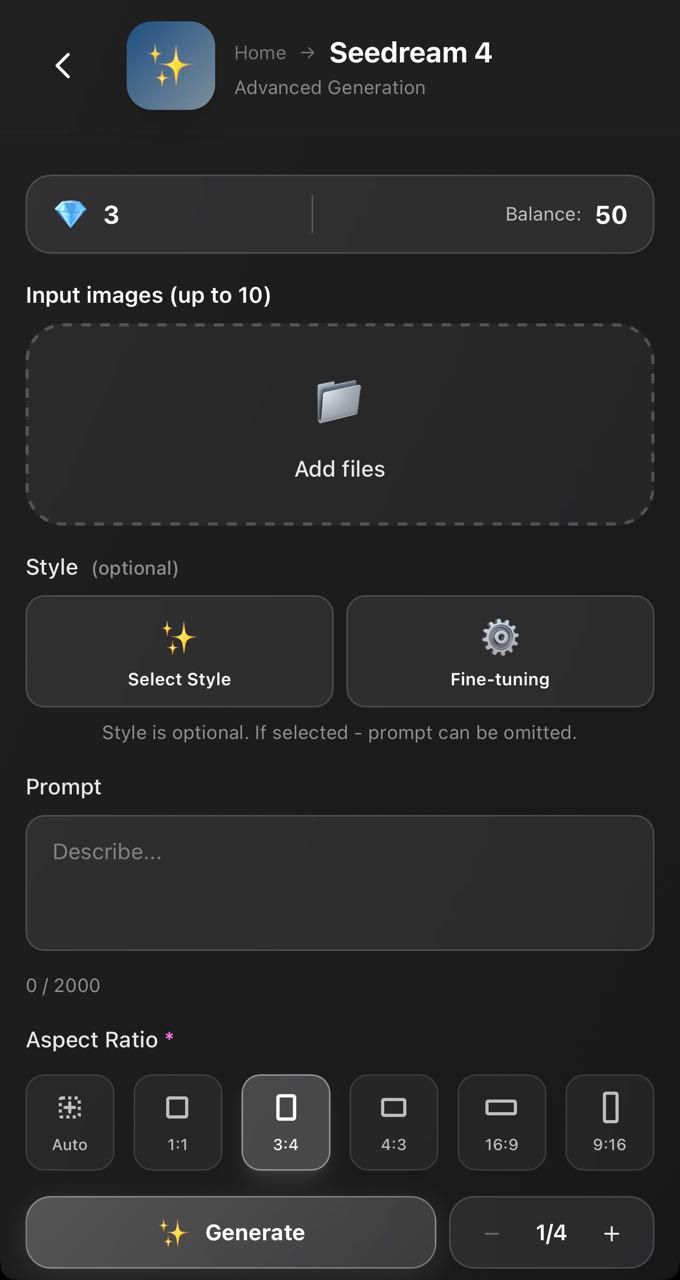
Task: Select the Fine-tuning gear icon
Action: 500,637
